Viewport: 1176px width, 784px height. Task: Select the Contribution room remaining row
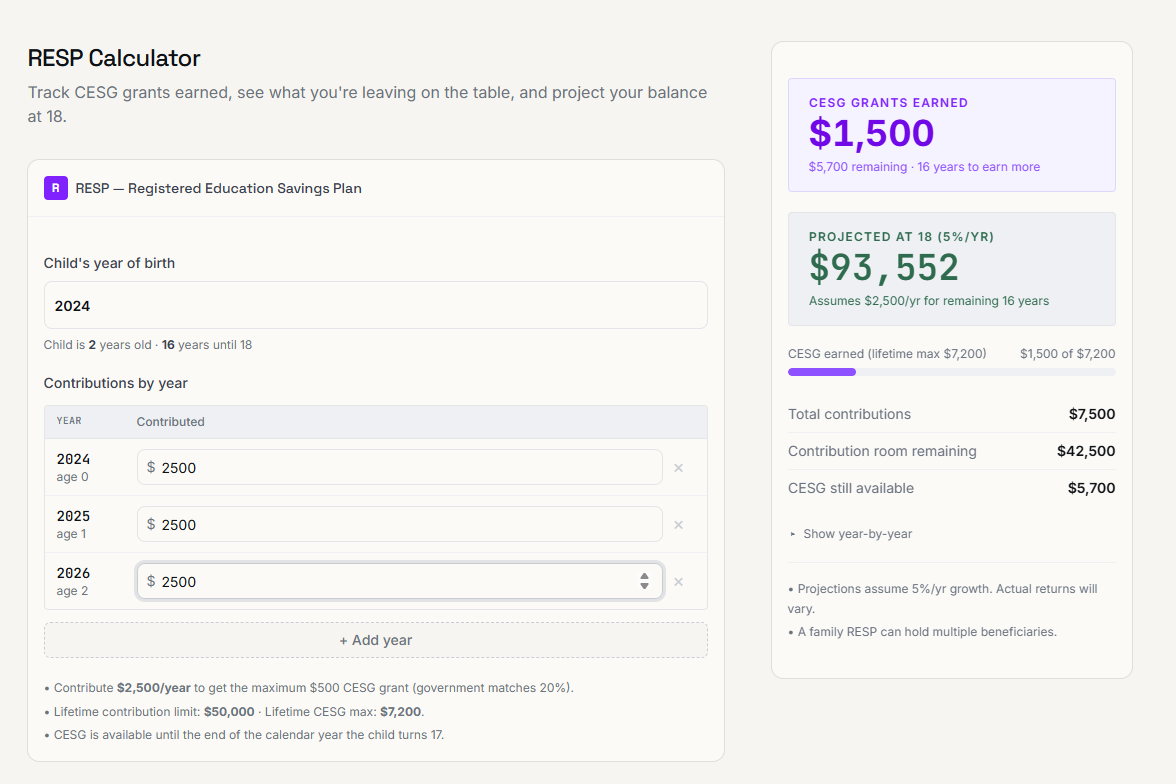coord(952,451)
